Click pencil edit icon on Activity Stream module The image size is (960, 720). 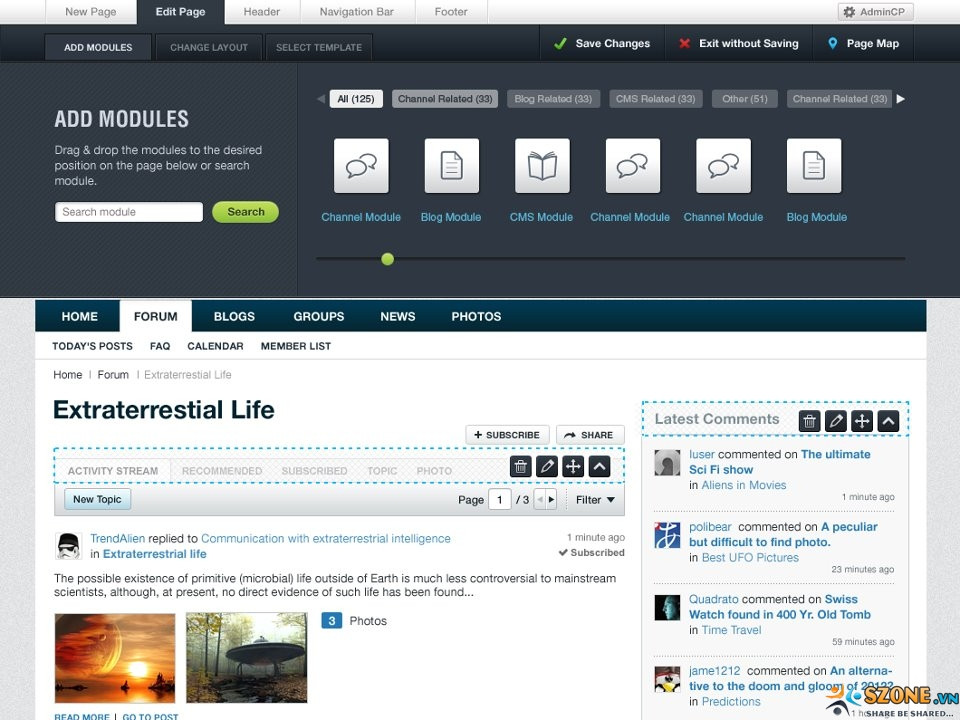tap(547, 467)
